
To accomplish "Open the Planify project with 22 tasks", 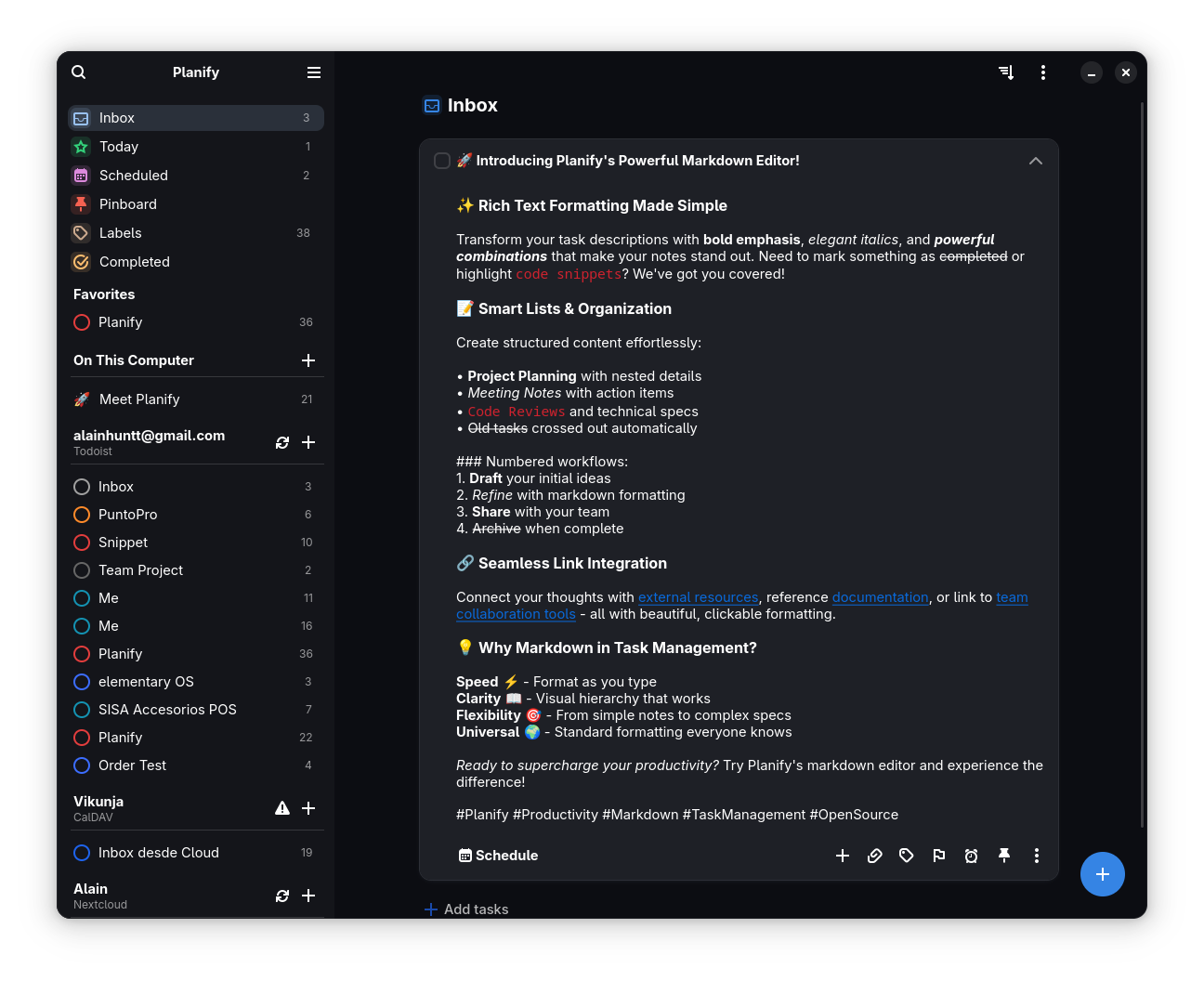I will [196, 738].
